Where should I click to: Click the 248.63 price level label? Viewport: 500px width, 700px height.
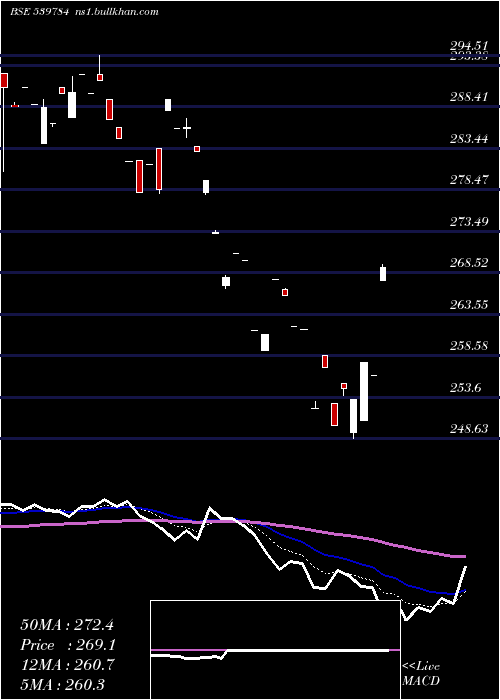tap(469, 429)
